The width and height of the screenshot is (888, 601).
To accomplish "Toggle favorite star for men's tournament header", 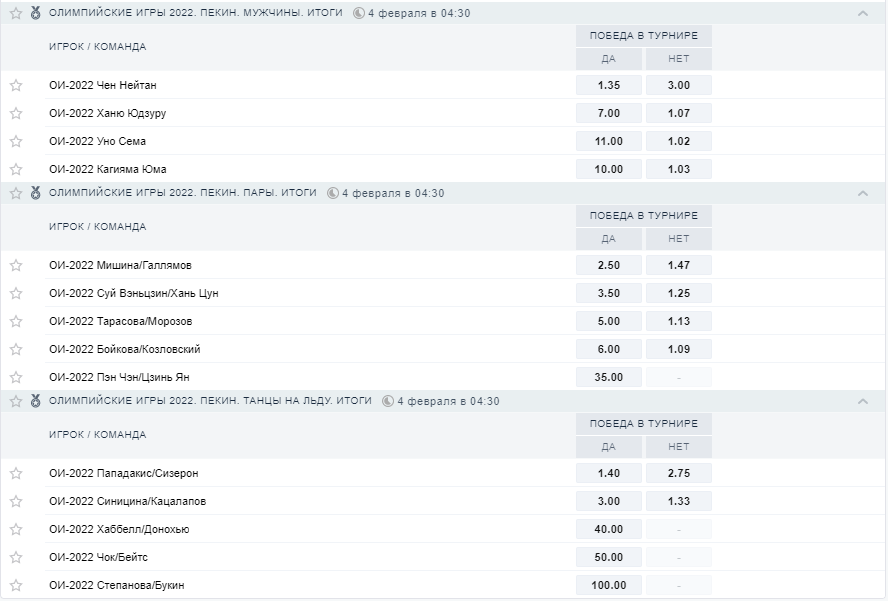I will [16, 13].
